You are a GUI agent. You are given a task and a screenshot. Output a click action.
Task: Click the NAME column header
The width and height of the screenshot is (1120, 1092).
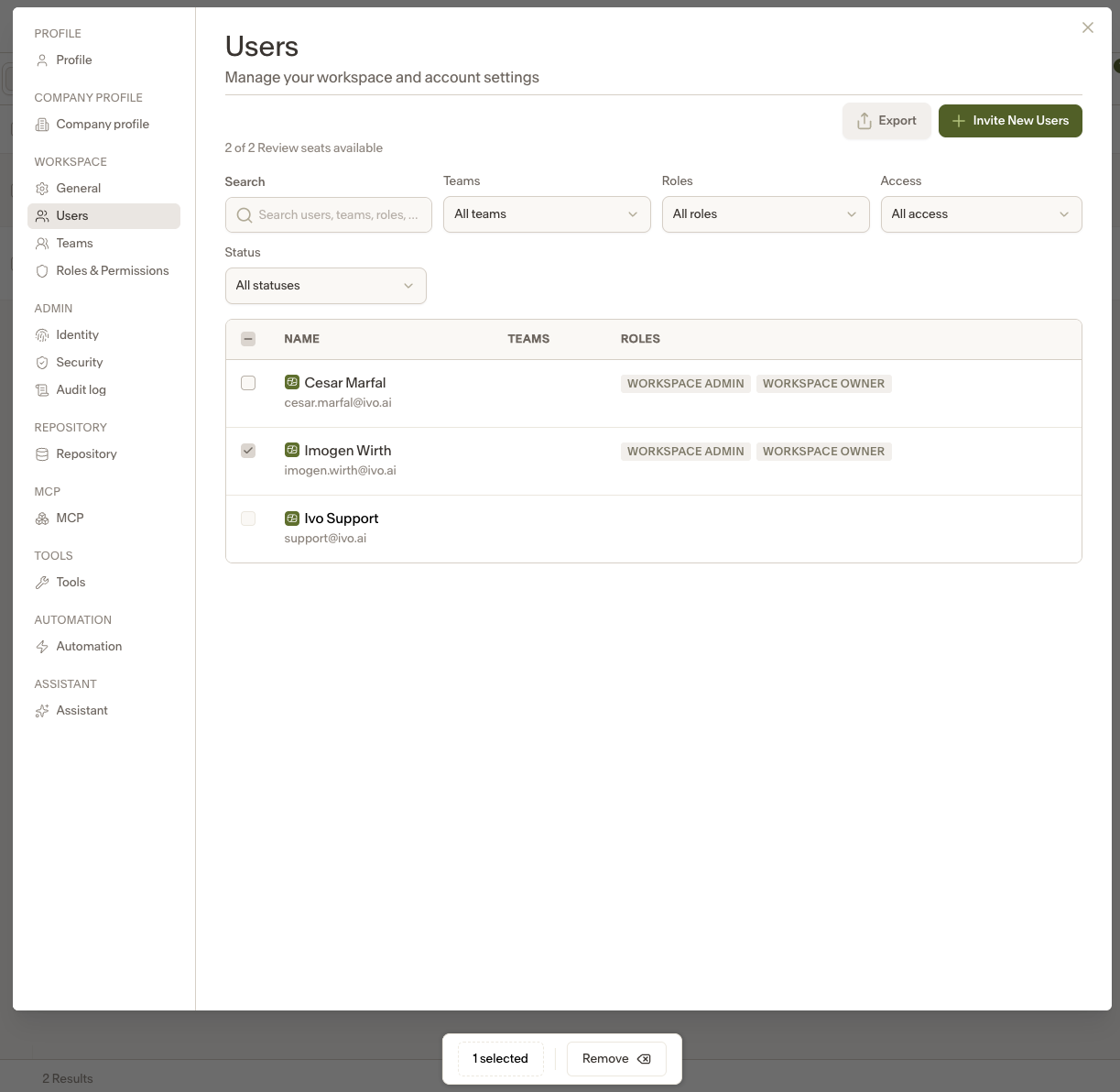[x=302, y=339]
